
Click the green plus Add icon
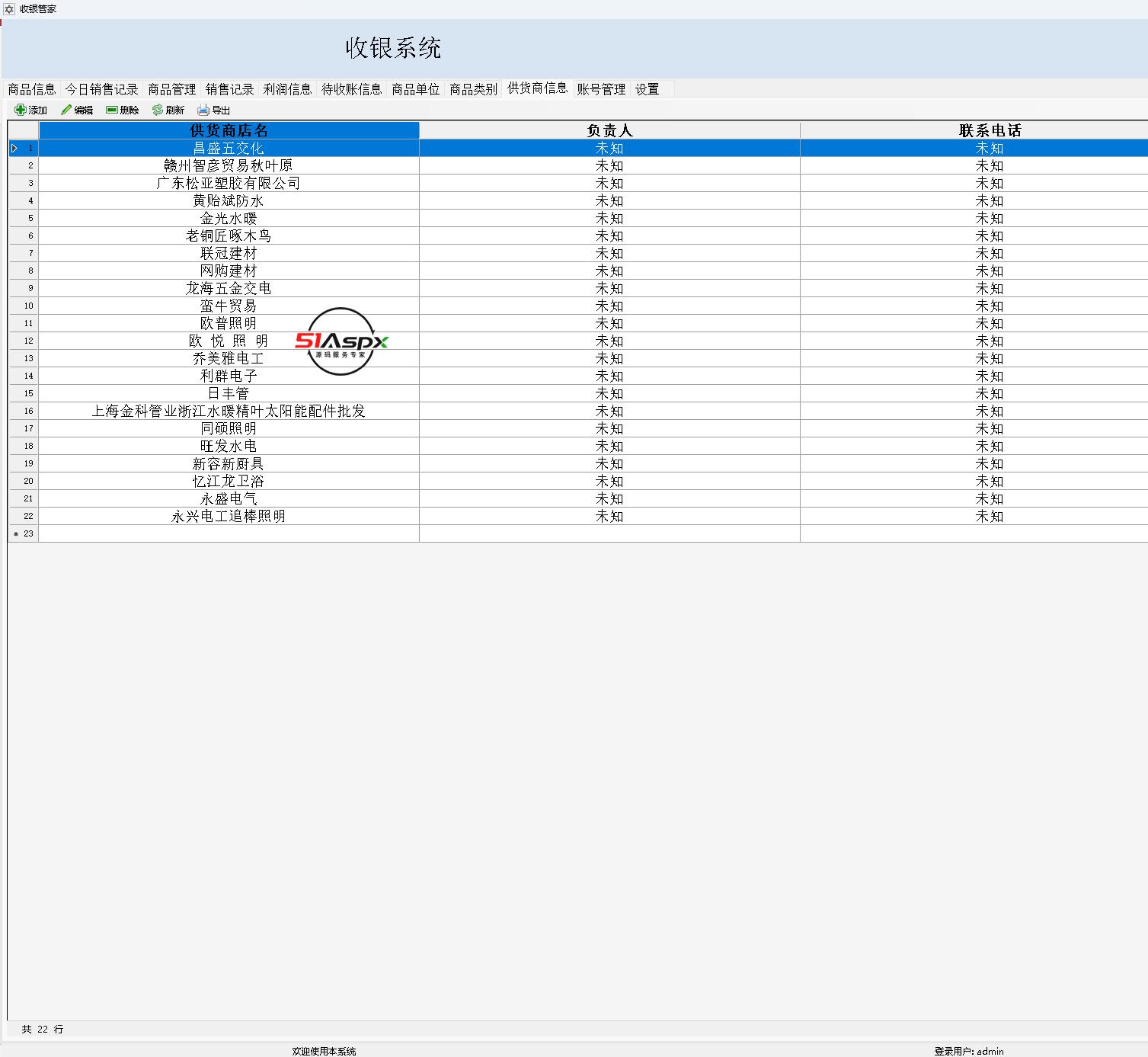click(x=21, y=110)
